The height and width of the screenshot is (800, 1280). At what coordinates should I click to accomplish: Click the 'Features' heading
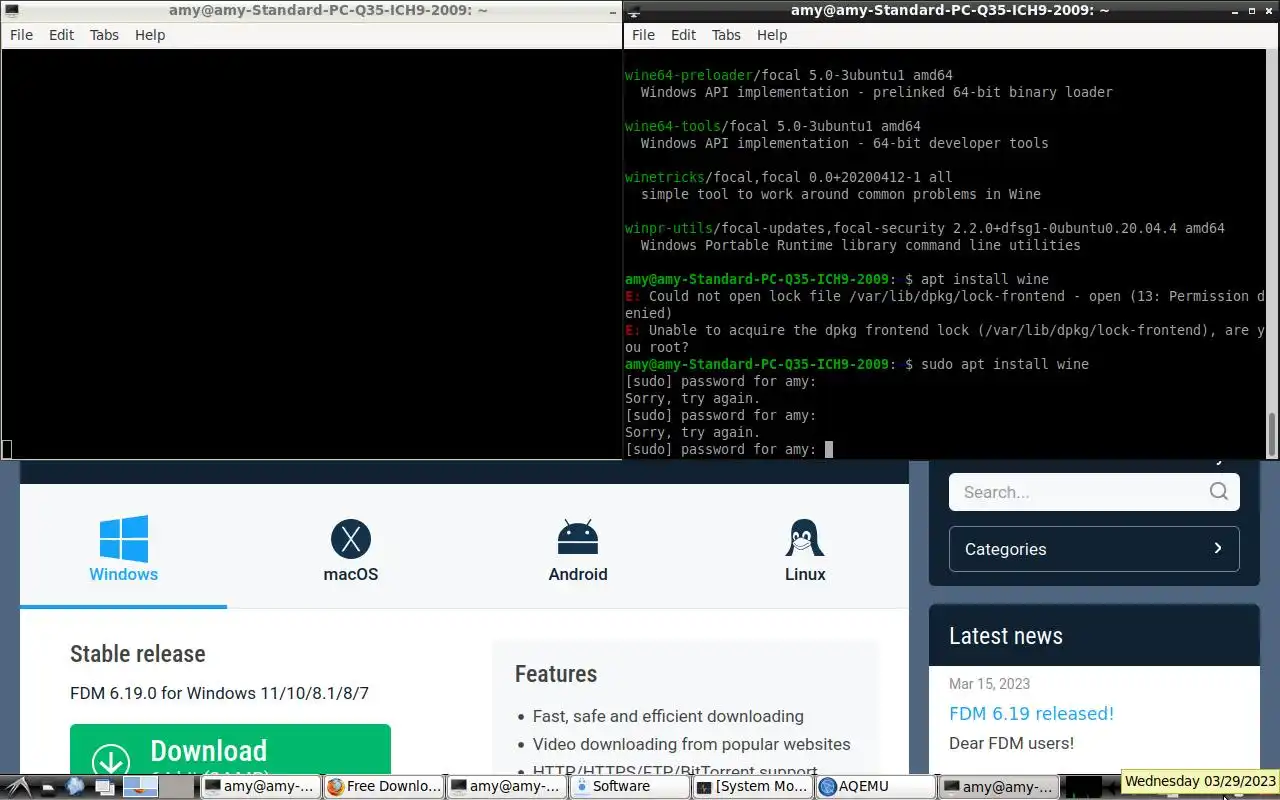[556, 674]
